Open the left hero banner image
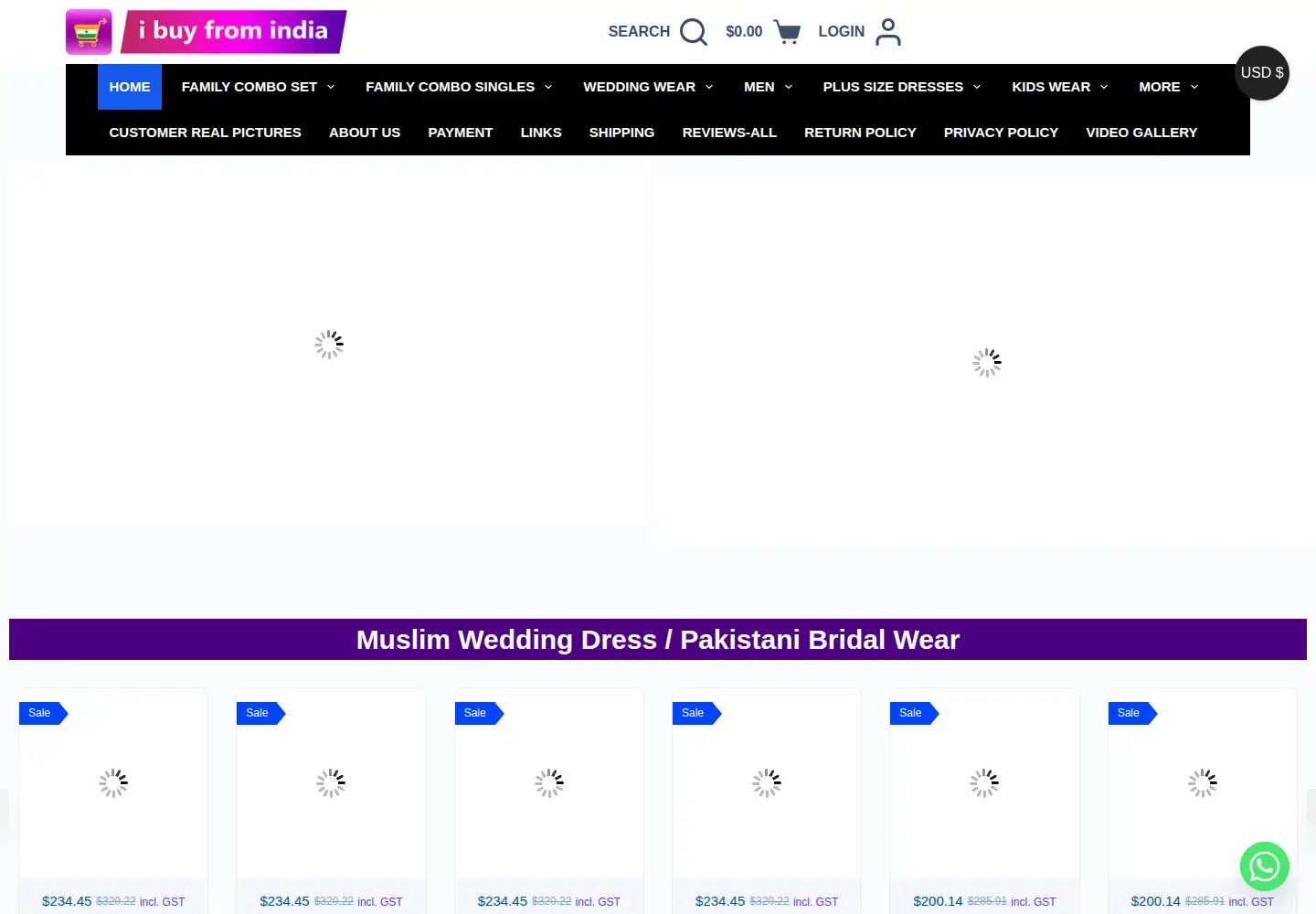Image resolution: width=1316 pixels, height=914 pixels. [x=329, y=345]
